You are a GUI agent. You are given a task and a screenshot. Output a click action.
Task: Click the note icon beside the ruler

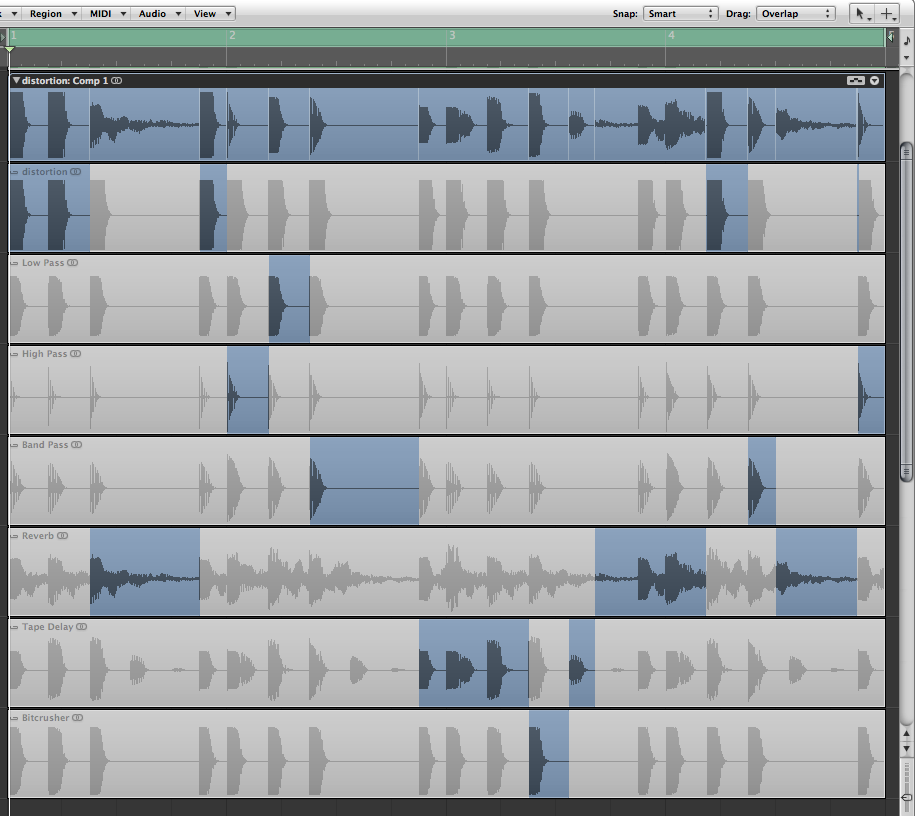point(907,40)
